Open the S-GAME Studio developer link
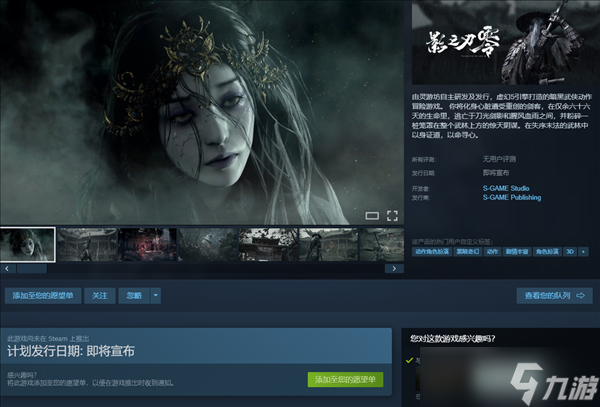Screen dimensions: 600x407 coord(506,188)
